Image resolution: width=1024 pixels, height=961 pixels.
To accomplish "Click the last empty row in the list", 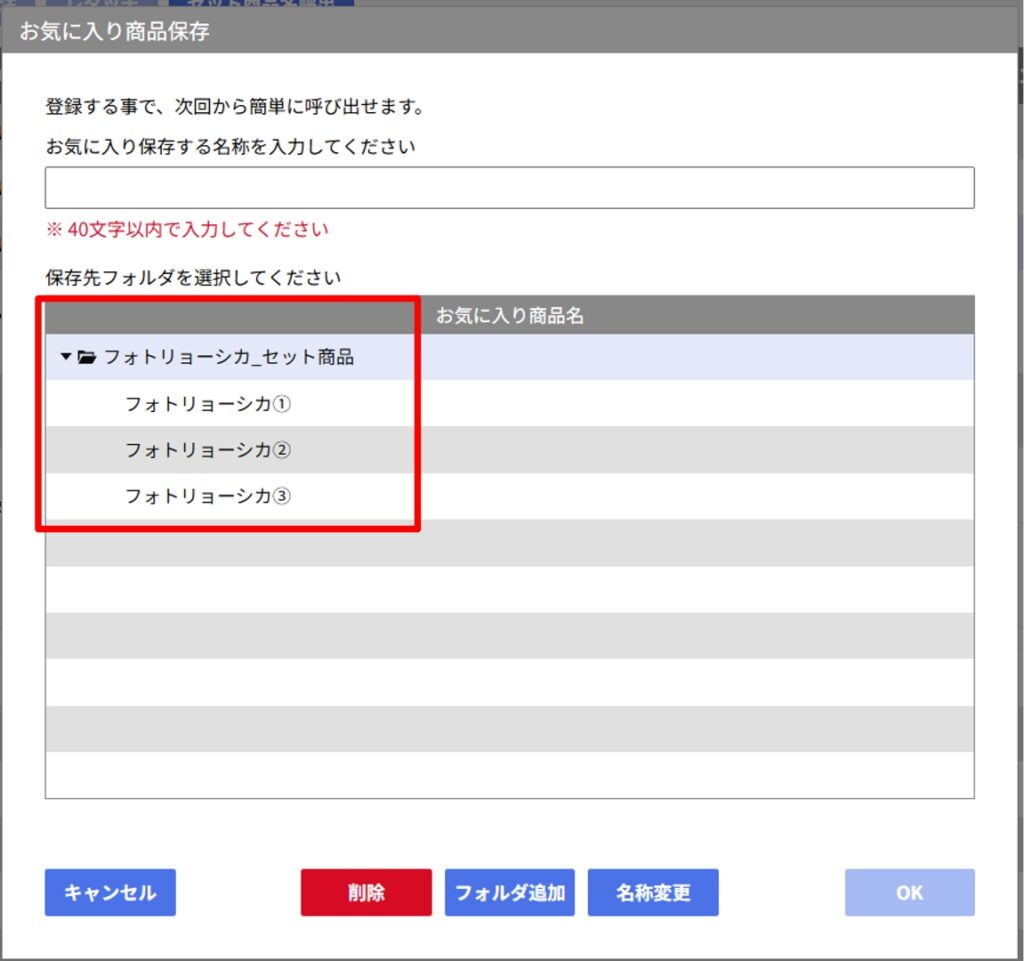I will tap(509, 775).
